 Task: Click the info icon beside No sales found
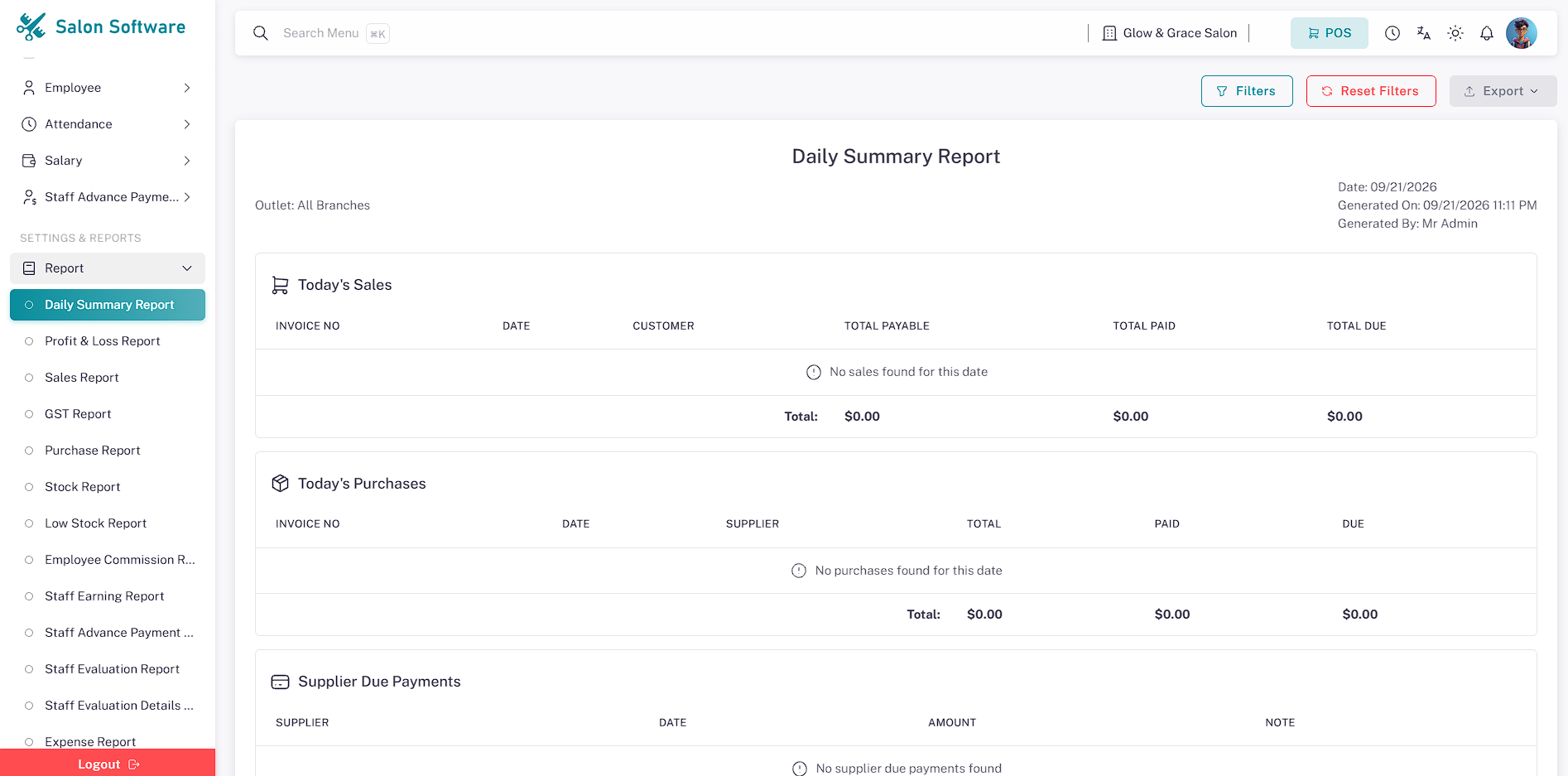click(x=814, y=373)
